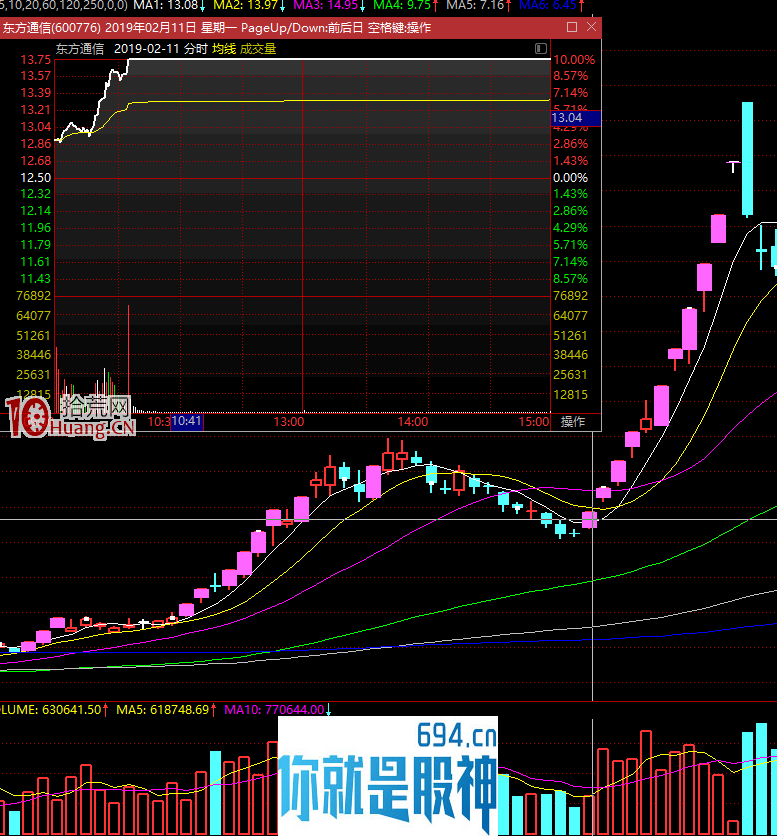Click the 2019-02-11 date in chart header

146,49
